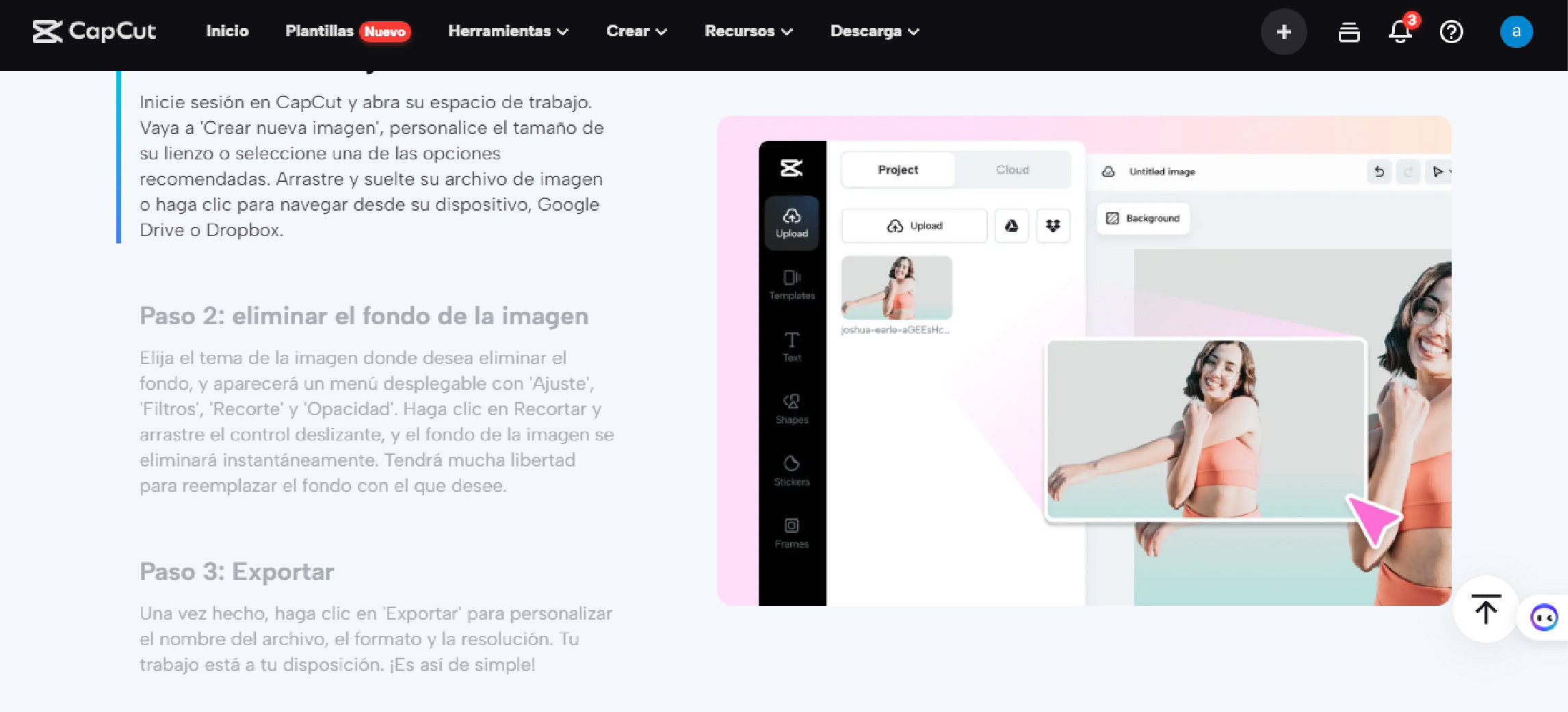
Task: Expand the Recursos dropdown menu
Action: pyautogui.click(x=748, y=31)
